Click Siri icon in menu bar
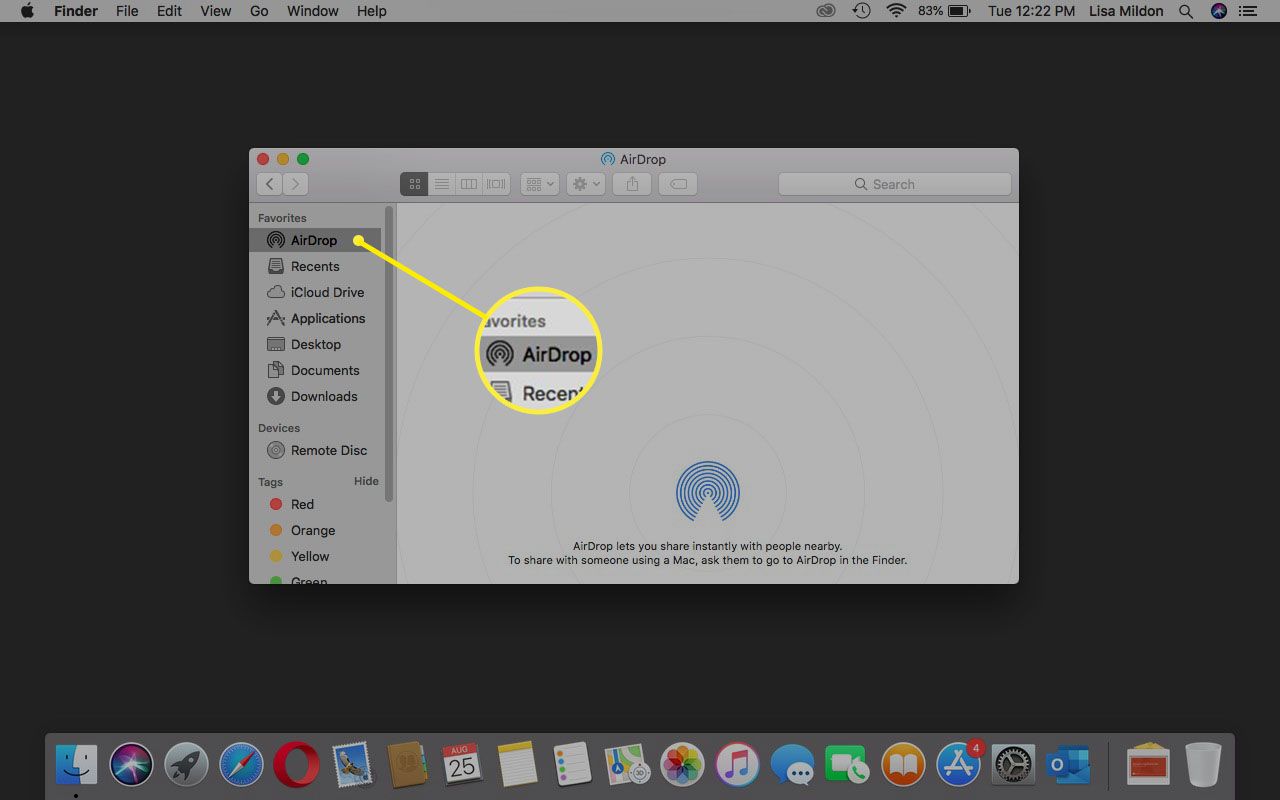This screenshot has height=800, width=1280. click(1218, 11)
